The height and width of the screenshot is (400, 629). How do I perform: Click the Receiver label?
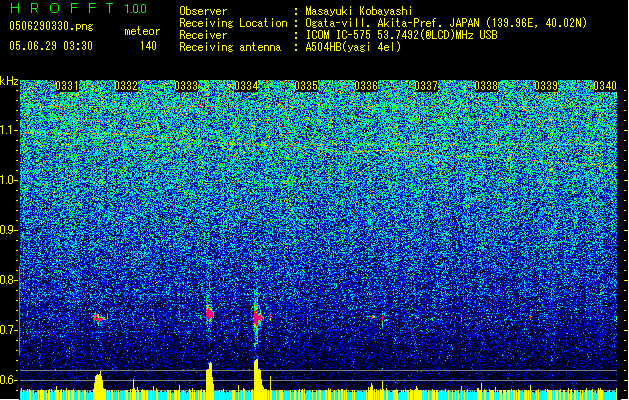click(x=203, y=35)
